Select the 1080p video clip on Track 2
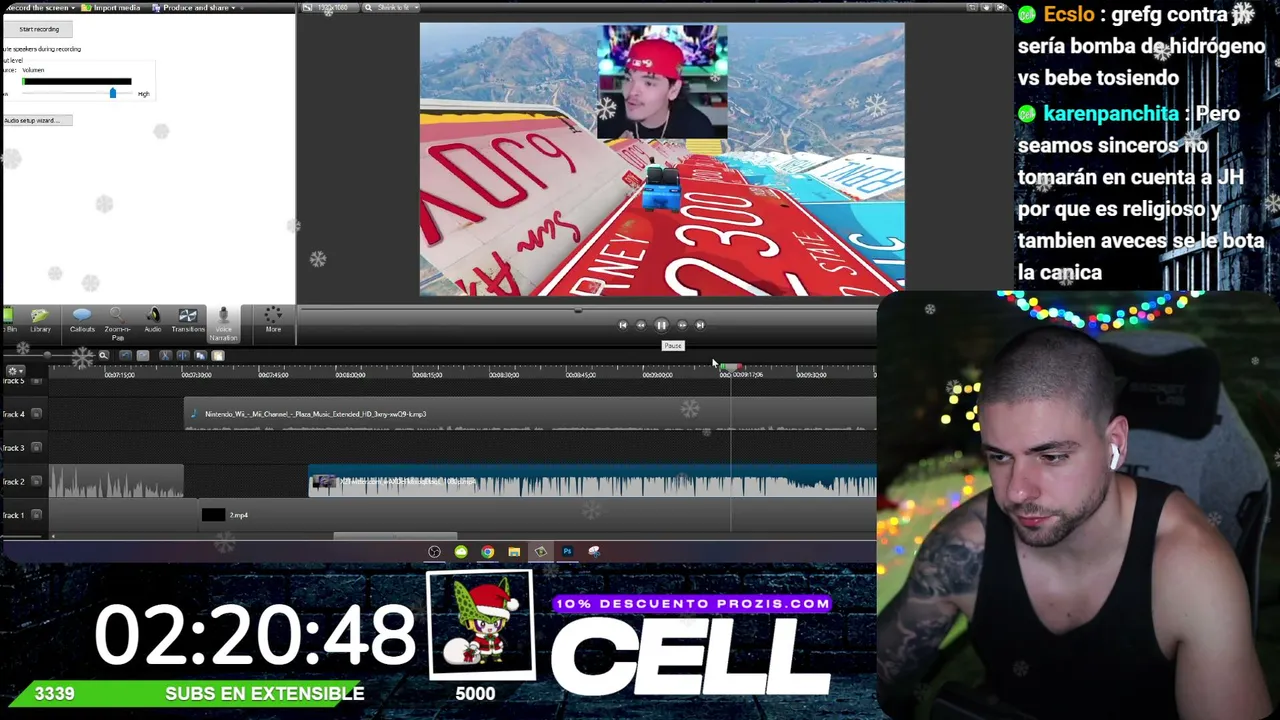 click(593, 482)
